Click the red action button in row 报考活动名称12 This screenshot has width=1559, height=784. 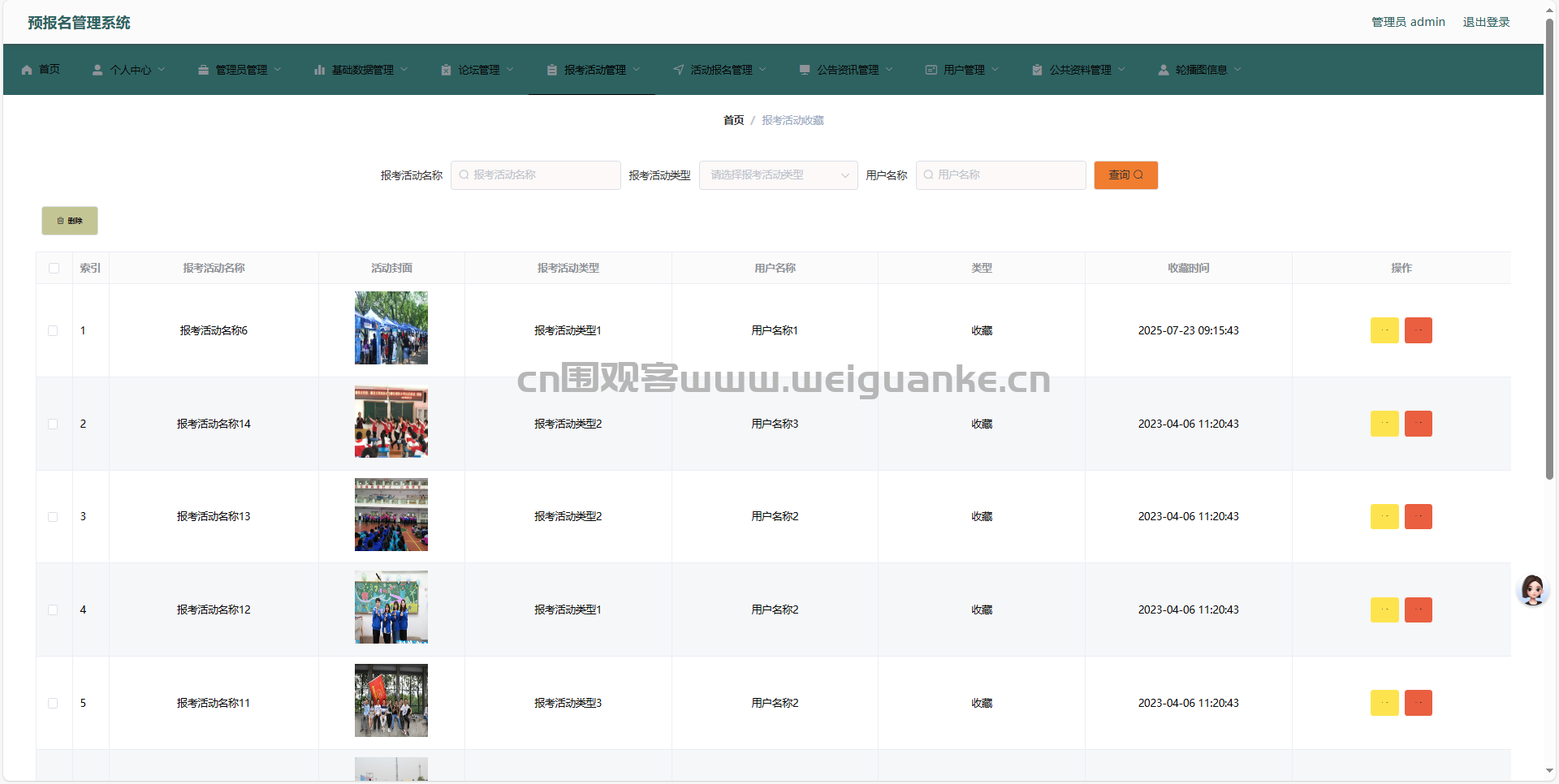tap(1419, 610)
